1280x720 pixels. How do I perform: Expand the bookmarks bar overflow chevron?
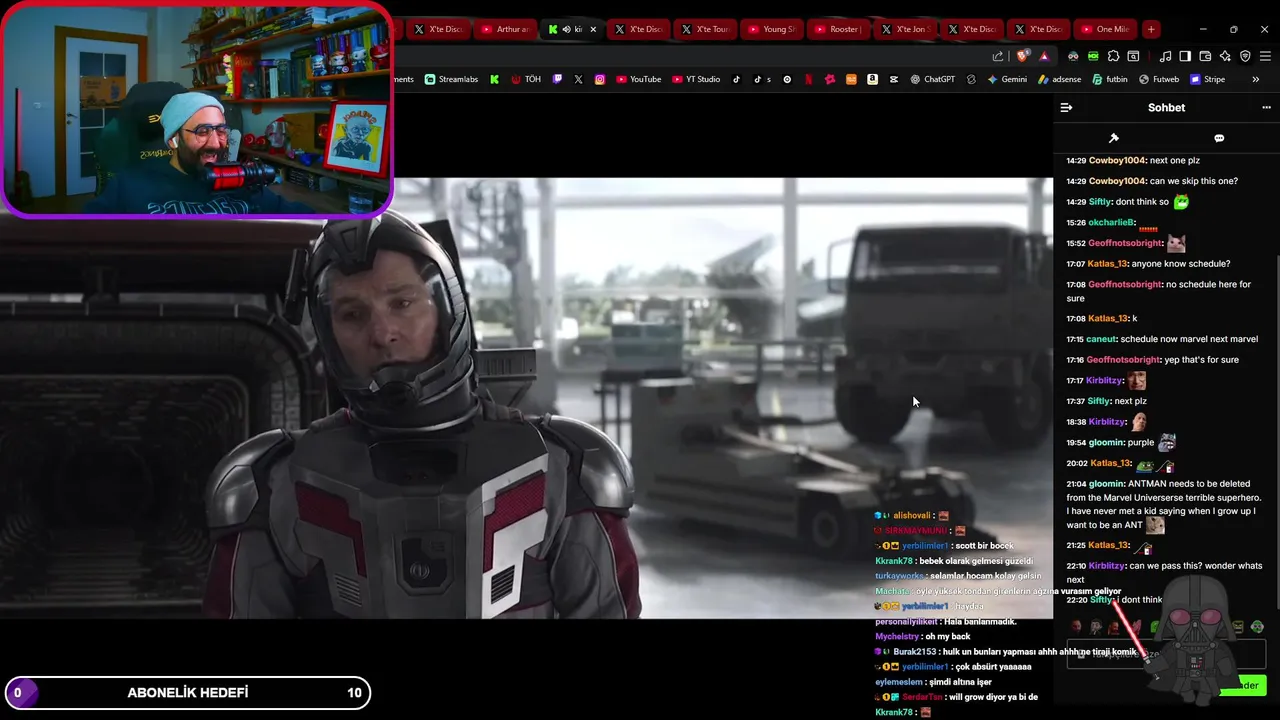pos(1256,79)
